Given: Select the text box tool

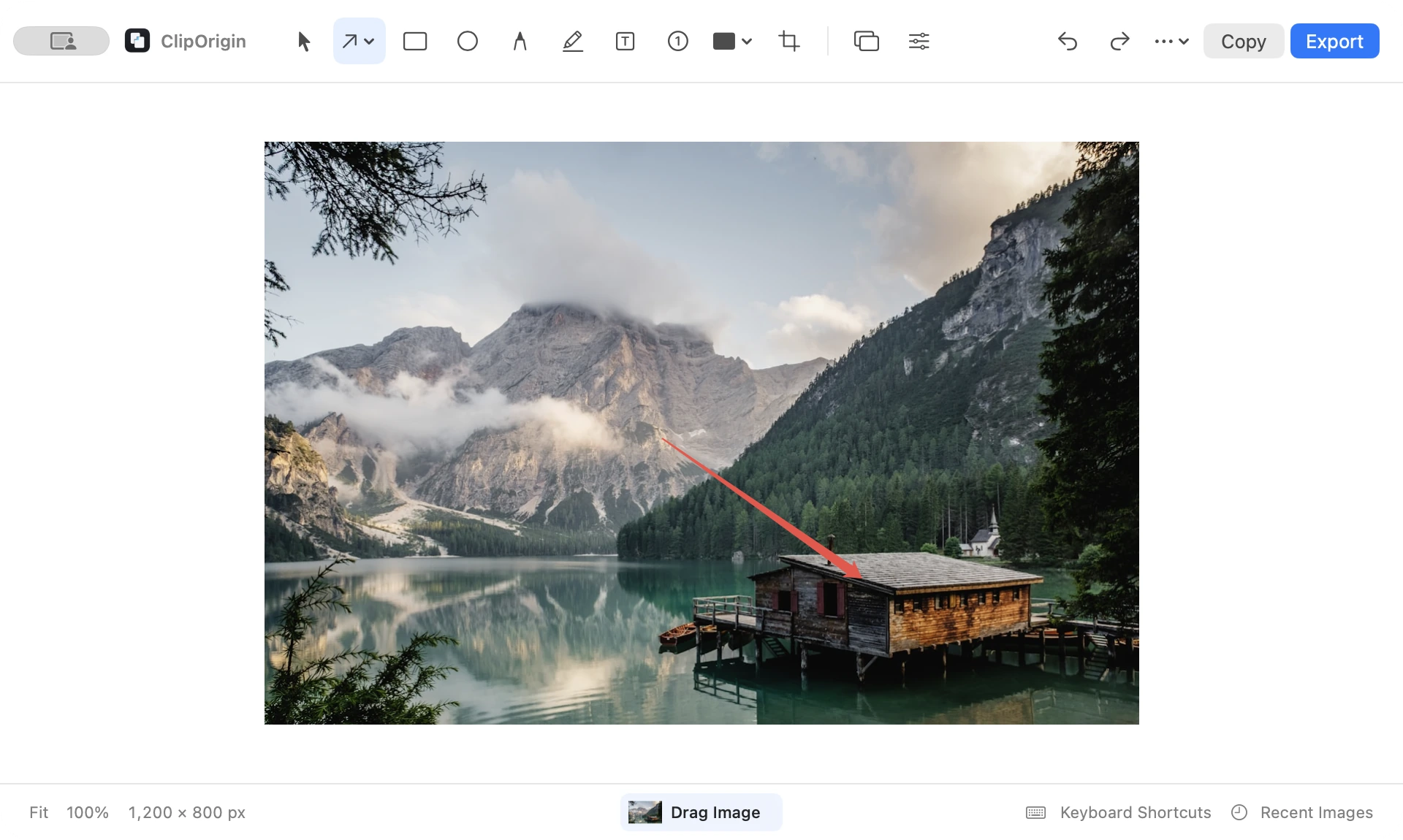Looking at the screenshot, I should (626, 42).
